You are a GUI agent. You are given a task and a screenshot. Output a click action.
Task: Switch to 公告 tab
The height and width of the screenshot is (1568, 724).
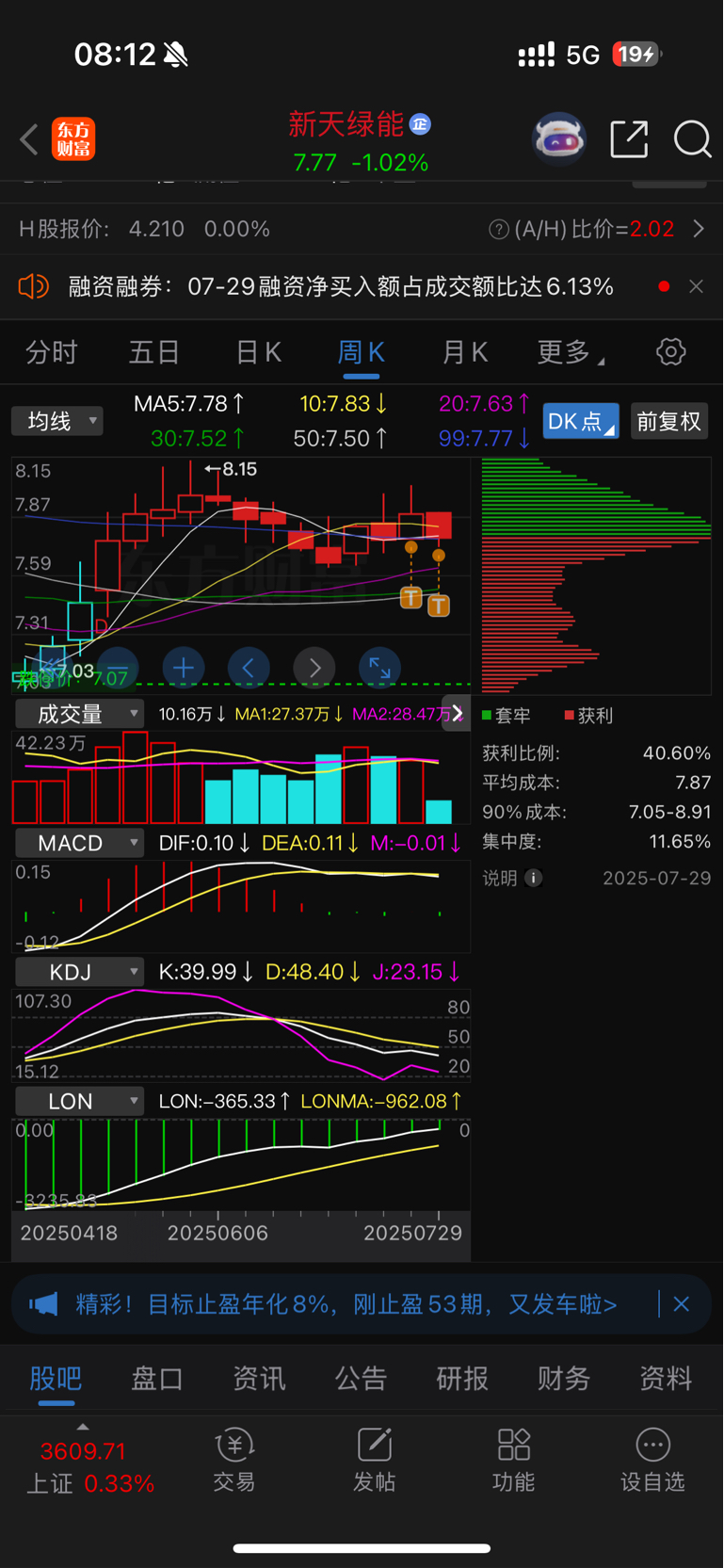pos(361,1379)
